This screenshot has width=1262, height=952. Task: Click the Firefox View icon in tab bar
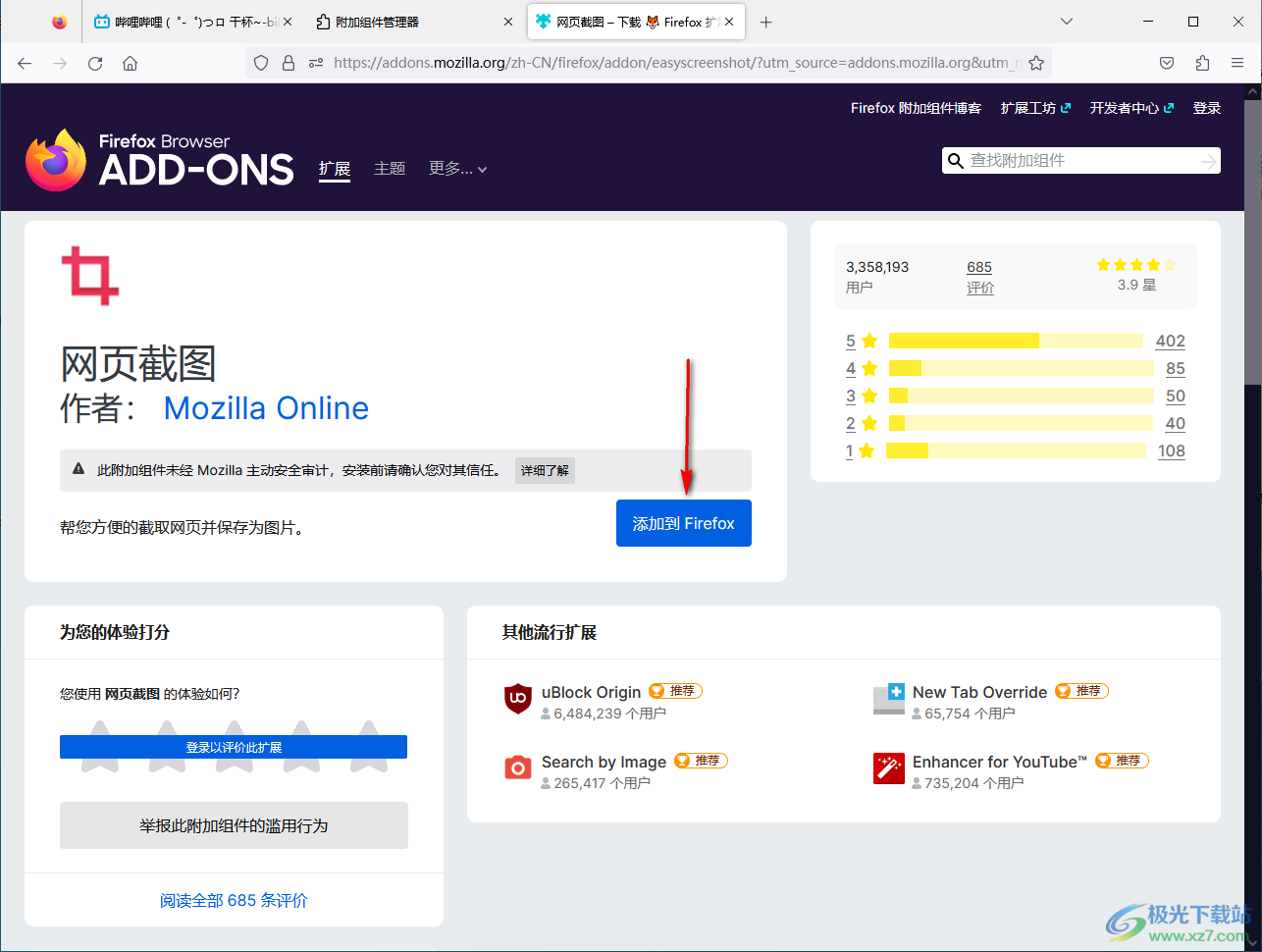[60, 22]
